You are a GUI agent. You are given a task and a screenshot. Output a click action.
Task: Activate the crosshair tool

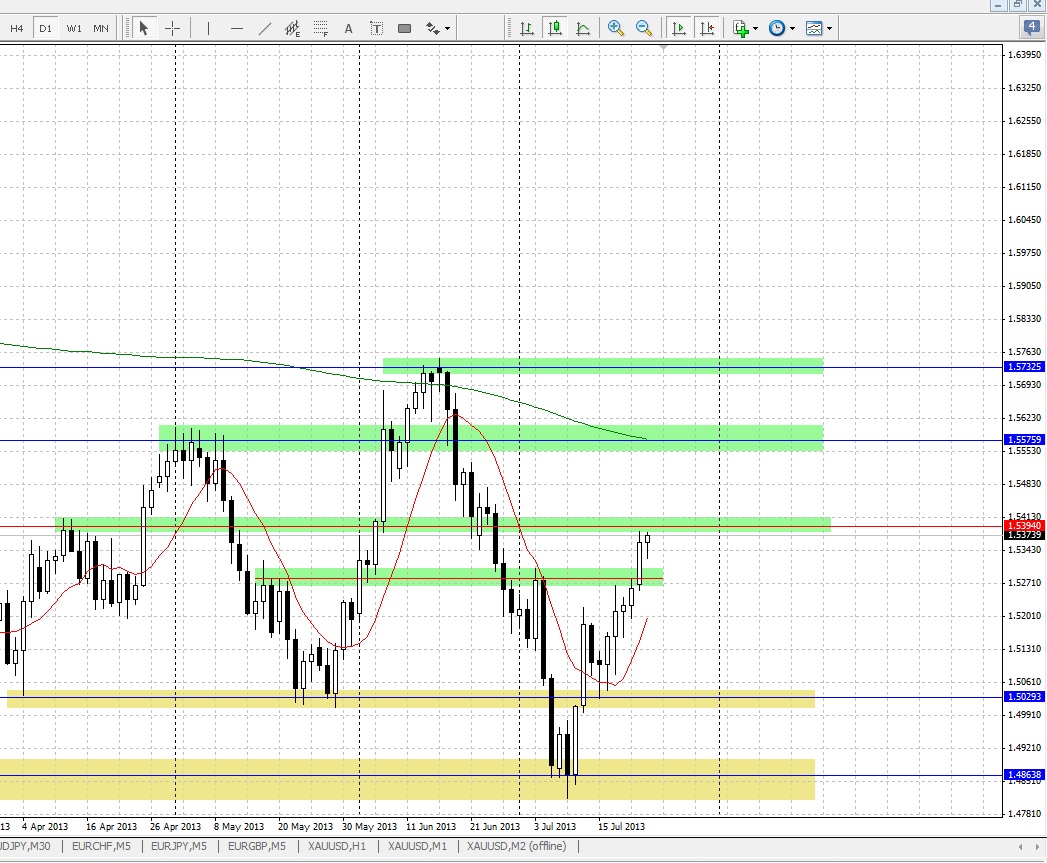172,28
